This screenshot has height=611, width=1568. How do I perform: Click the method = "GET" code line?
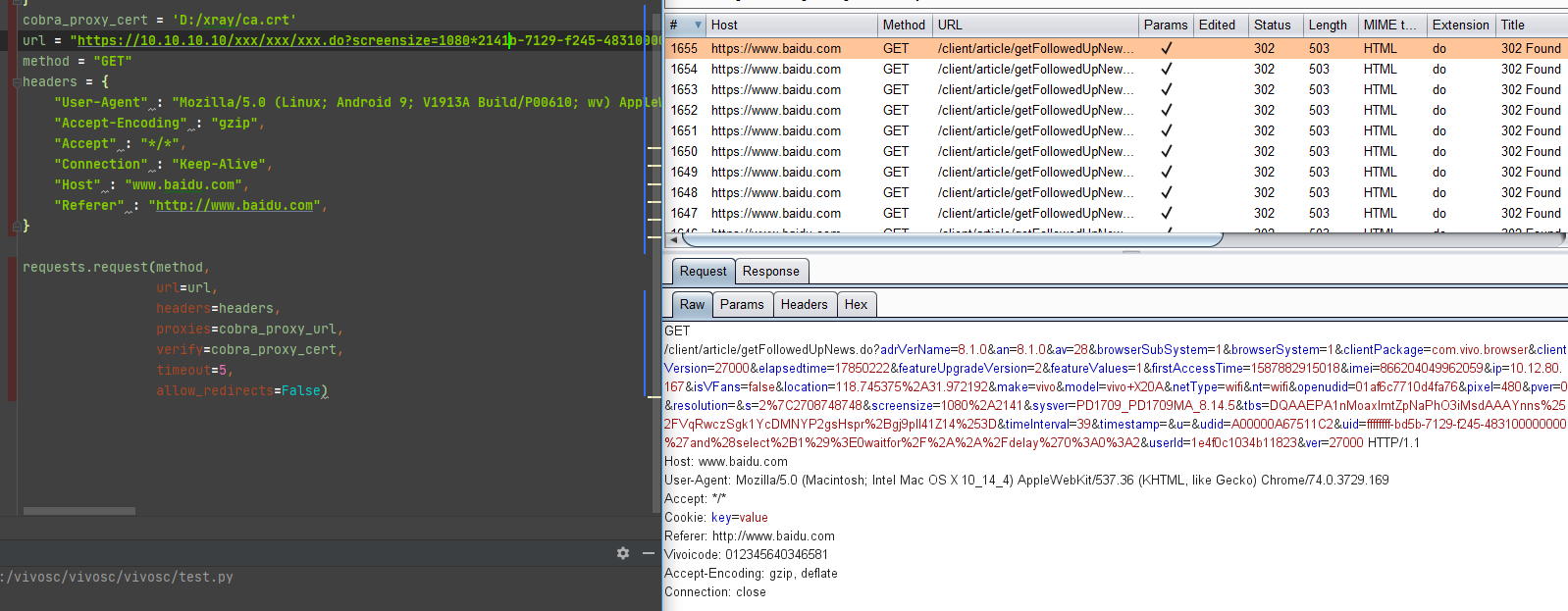point(77,61)
